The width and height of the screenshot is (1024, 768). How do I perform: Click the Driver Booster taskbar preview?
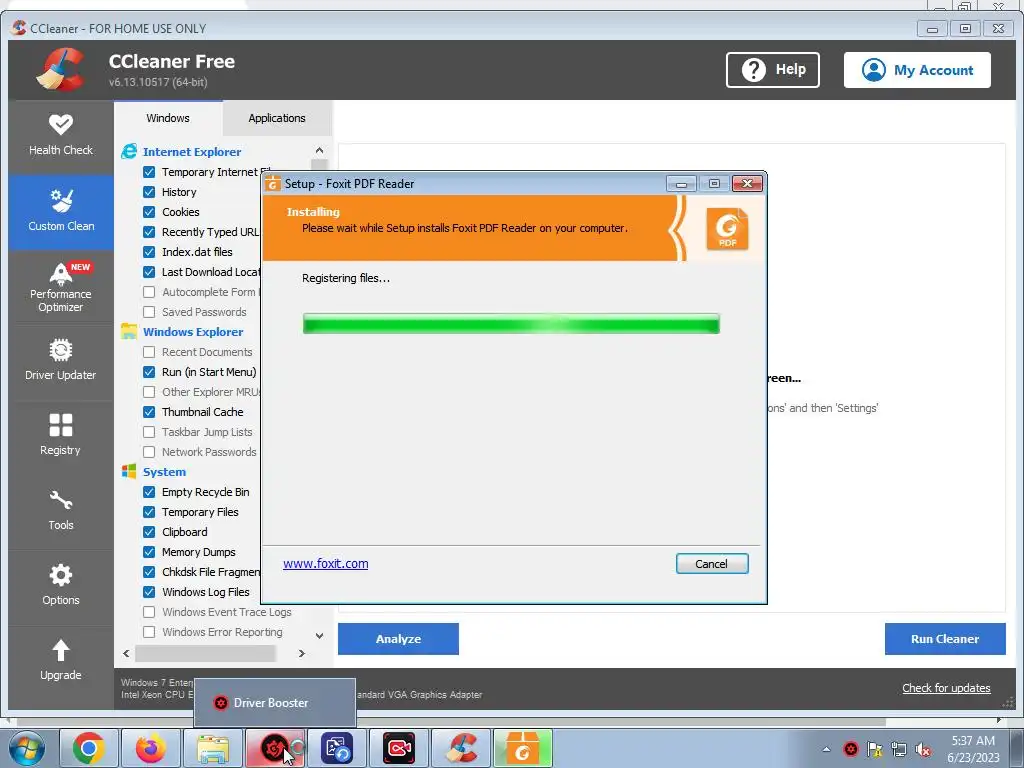click(275, 703)
